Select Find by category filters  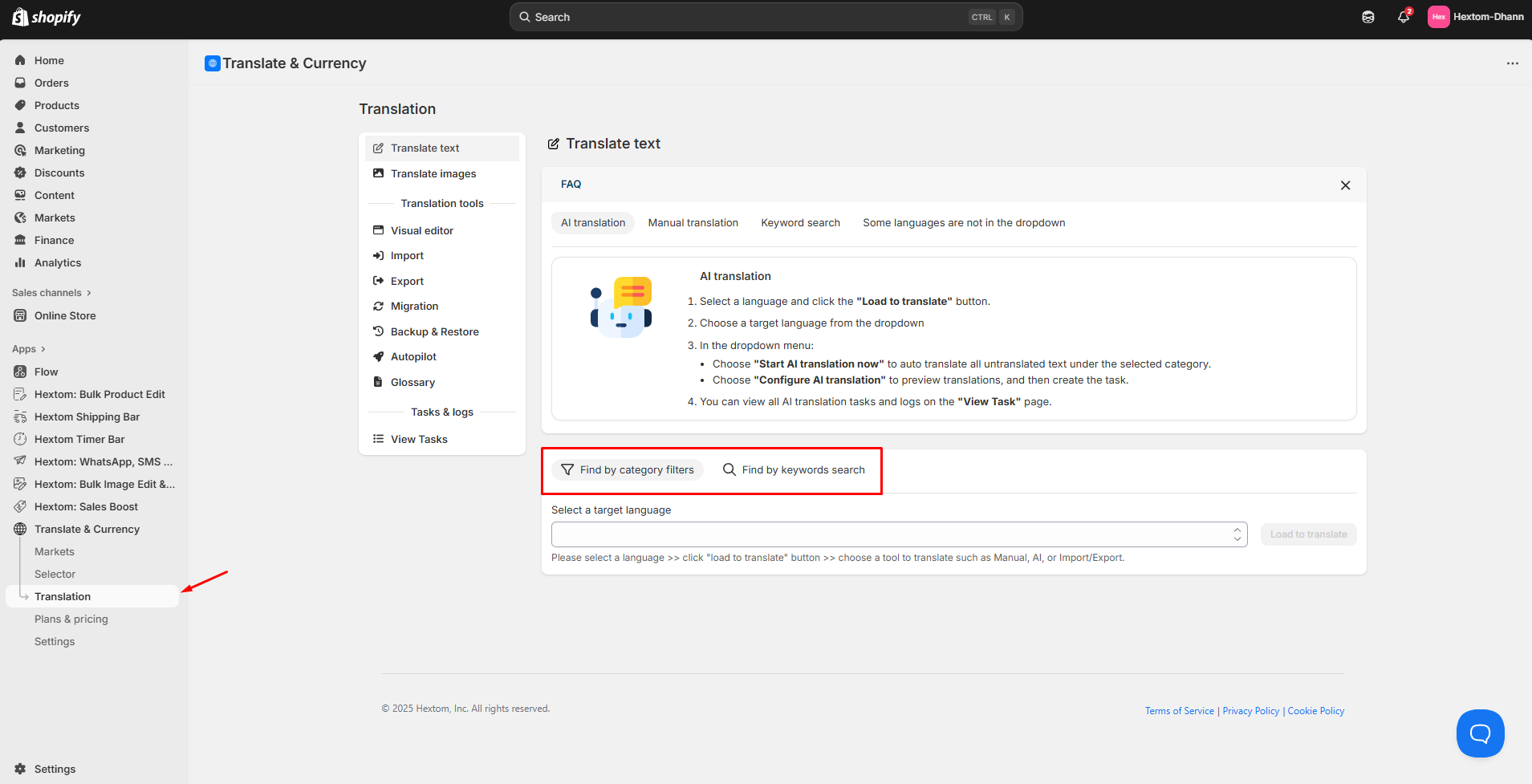(628, 469)
